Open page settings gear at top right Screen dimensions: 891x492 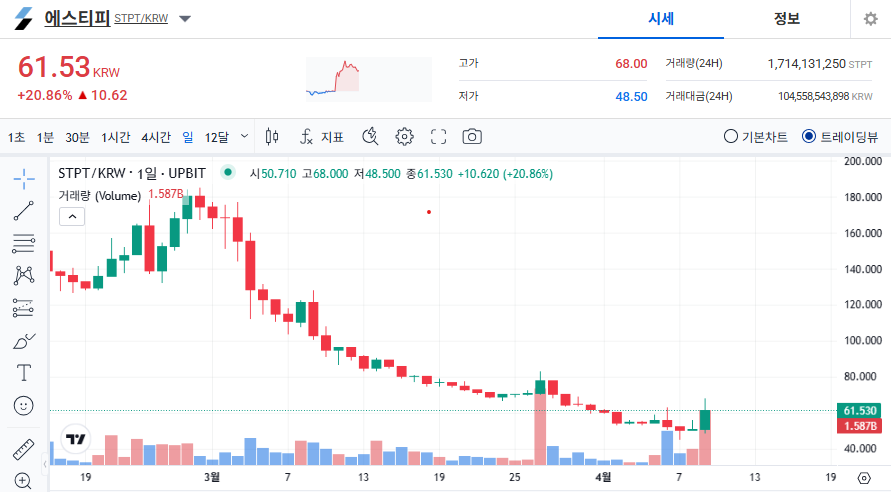(x=871, y=19)
